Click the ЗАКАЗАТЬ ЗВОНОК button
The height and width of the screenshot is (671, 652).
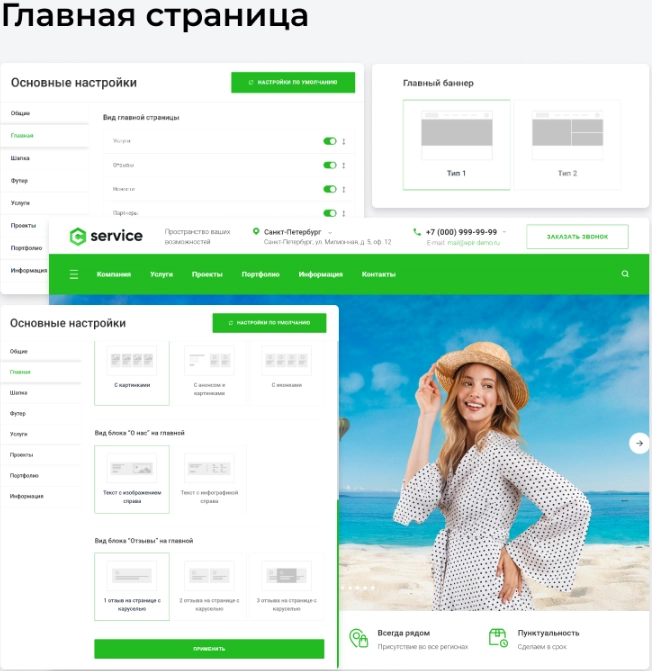[x=577, y=237]
